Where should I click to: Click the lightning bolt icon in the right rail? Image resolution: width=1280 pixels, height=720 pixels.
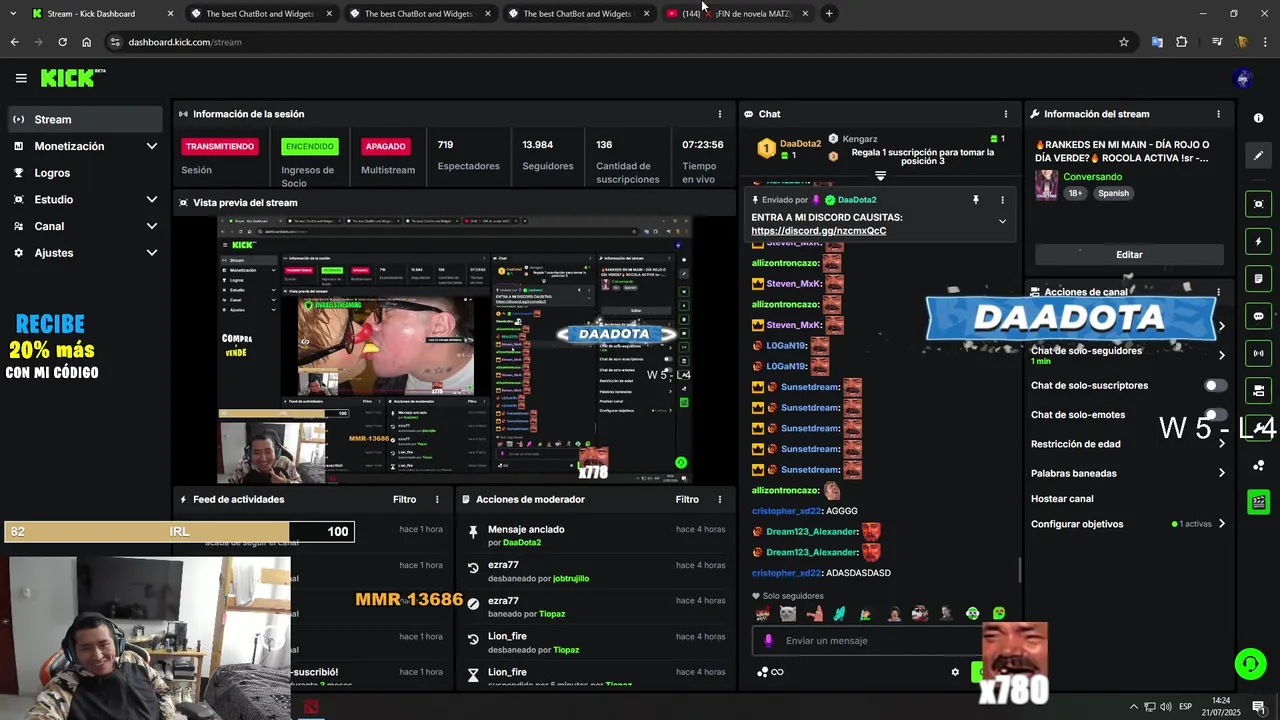coord(1258,241)
